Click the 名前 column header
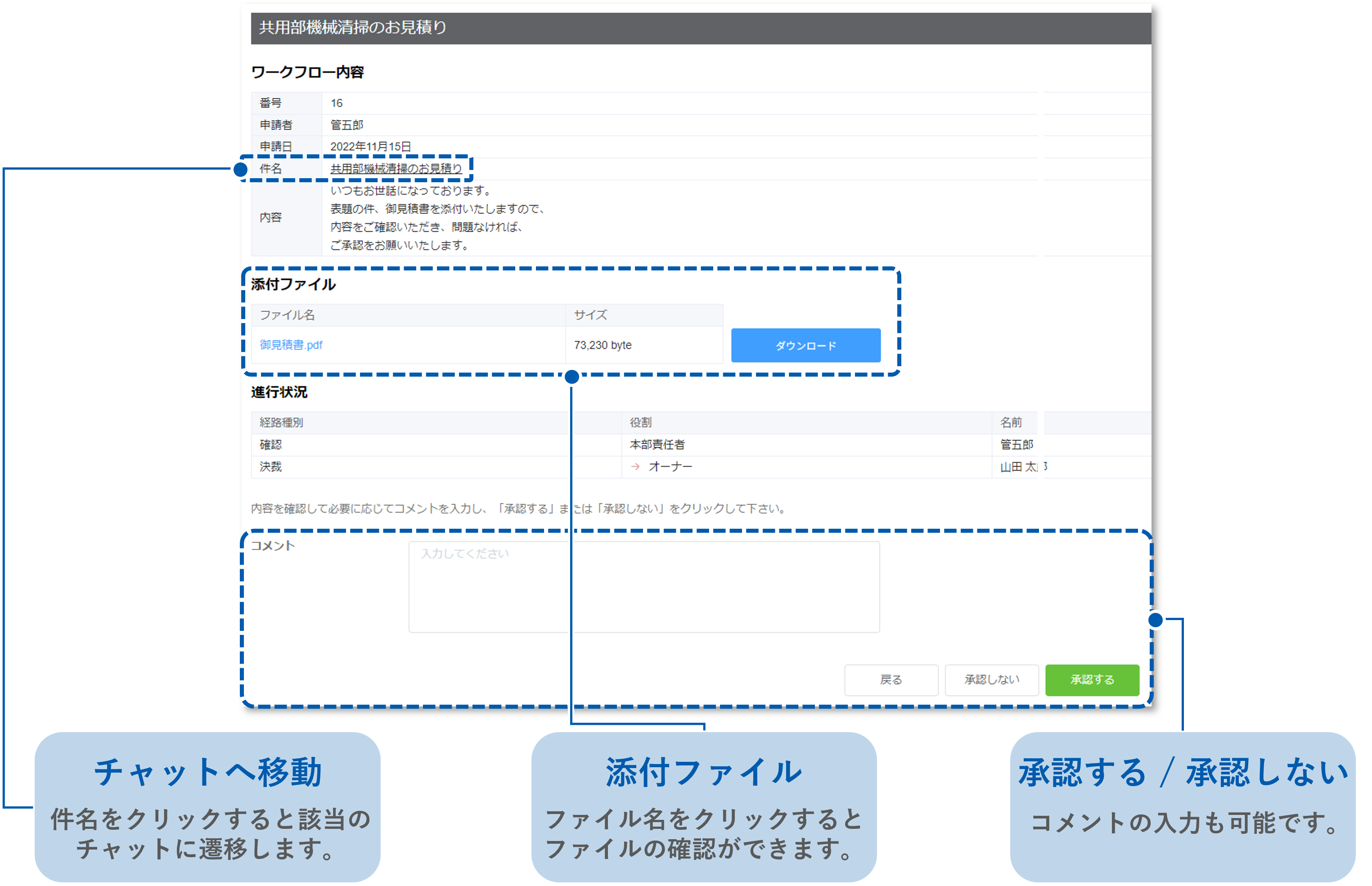Viewport: 1372px width, 886px height. [x=1011, y=422]
